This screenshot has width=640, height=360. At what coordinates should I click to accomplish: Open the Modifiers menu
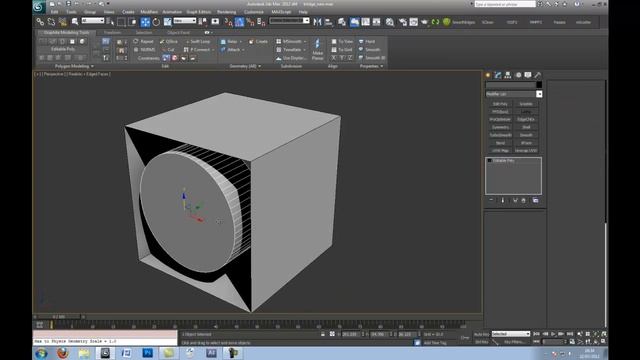click(149, 12)
